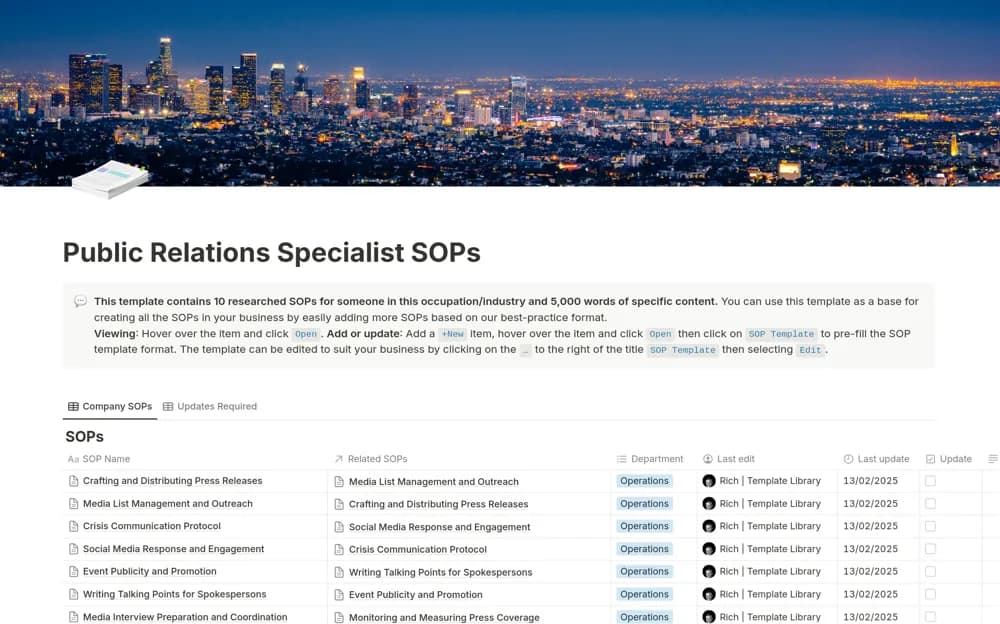Image resolution: width=1000 pixels, height=624 pixels.
Task: Switch to the Updates Required tab
Action: pyautogui.click(x=210, y=406)
